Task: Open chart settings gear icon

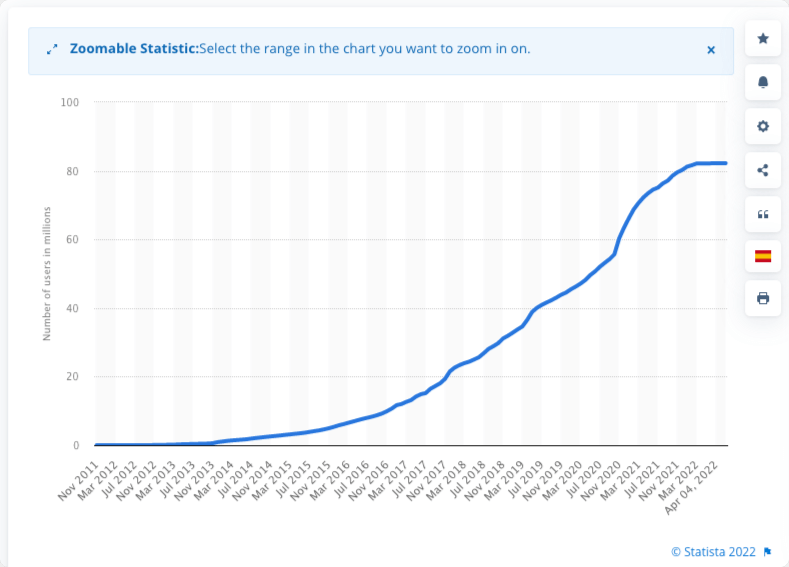Action: click(x=763, y=126)
